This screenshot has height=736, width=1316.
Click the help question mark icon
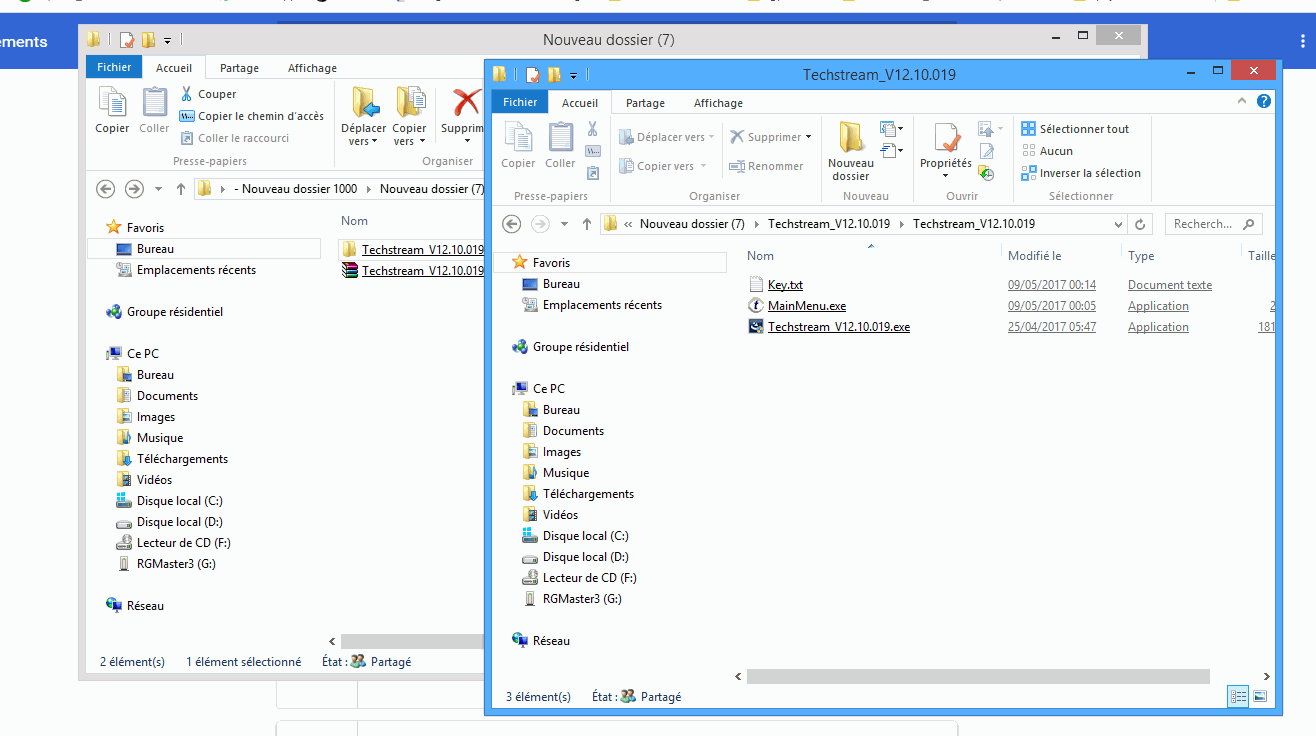pos(1264,102)
